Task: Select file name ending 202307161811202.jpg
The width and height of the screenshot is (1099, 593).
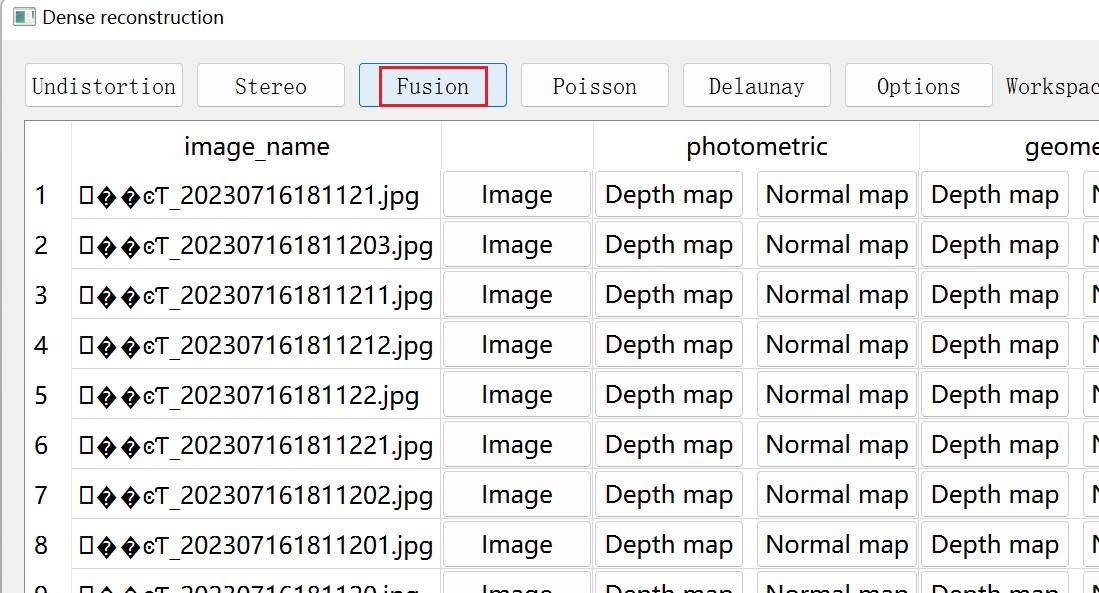Action: click(256, 496)
